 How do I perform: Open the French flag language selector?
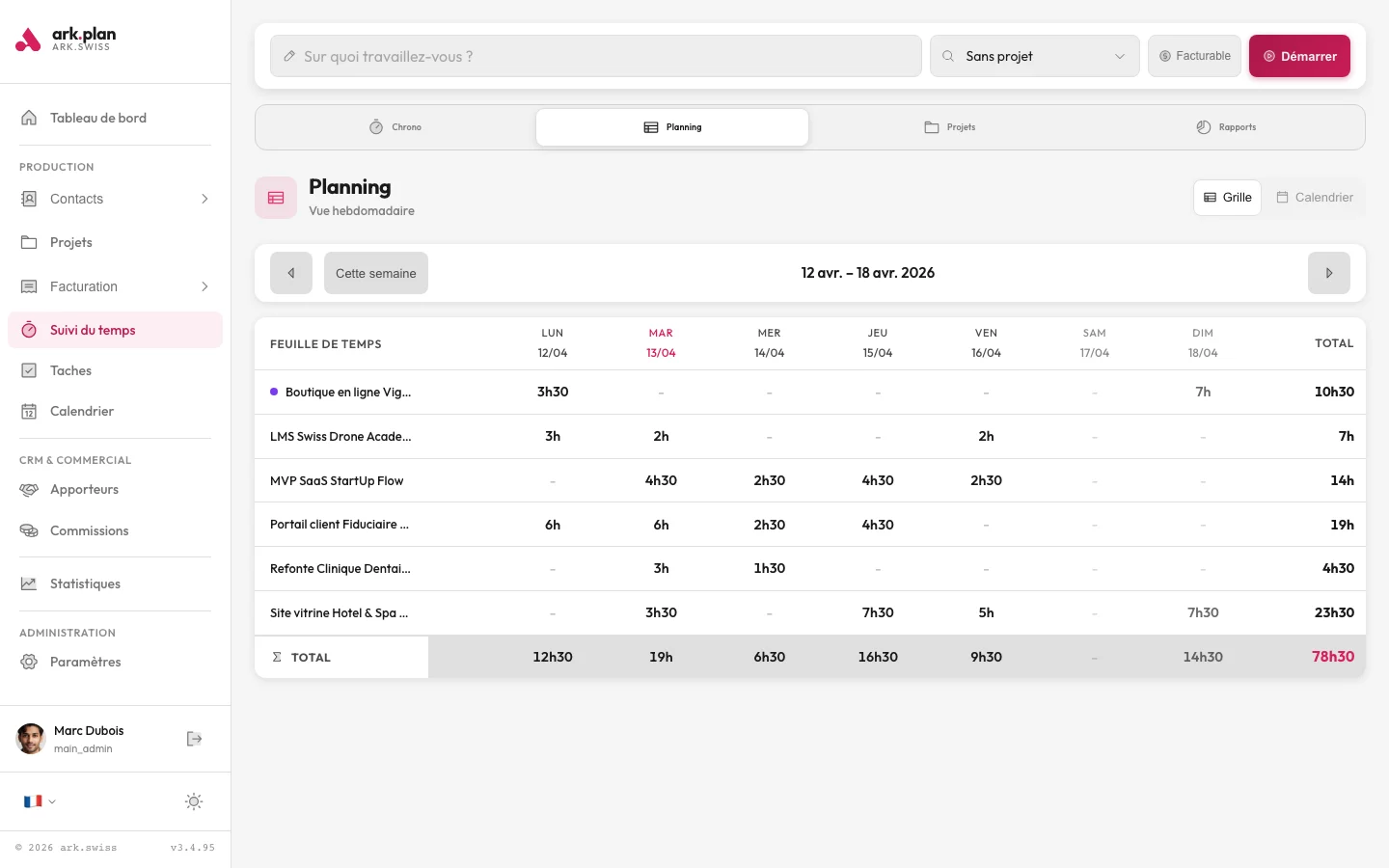tap(39, 801)
